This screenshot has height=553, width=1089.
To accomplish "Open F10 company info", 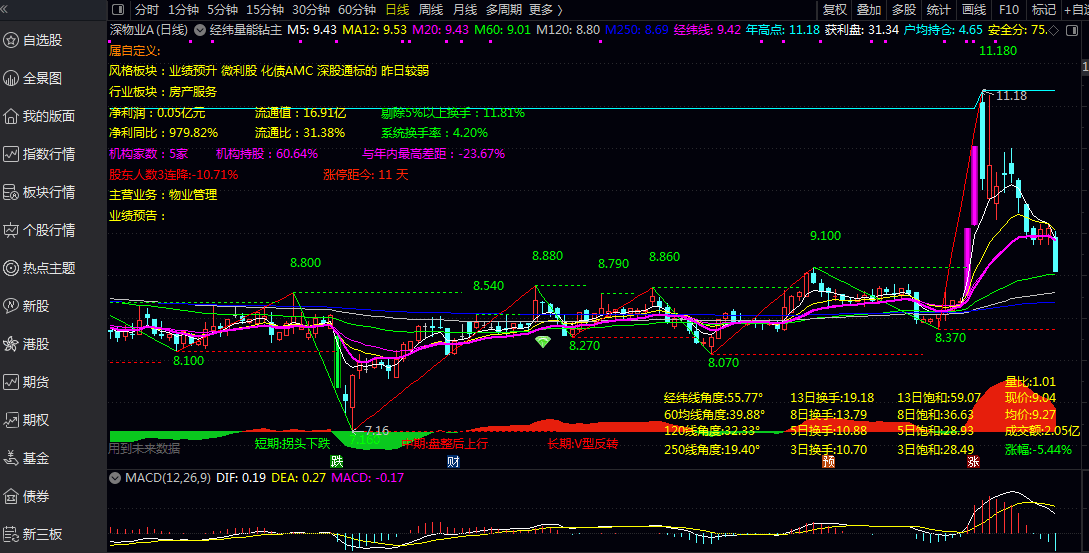I will [x=1008, y=10].
